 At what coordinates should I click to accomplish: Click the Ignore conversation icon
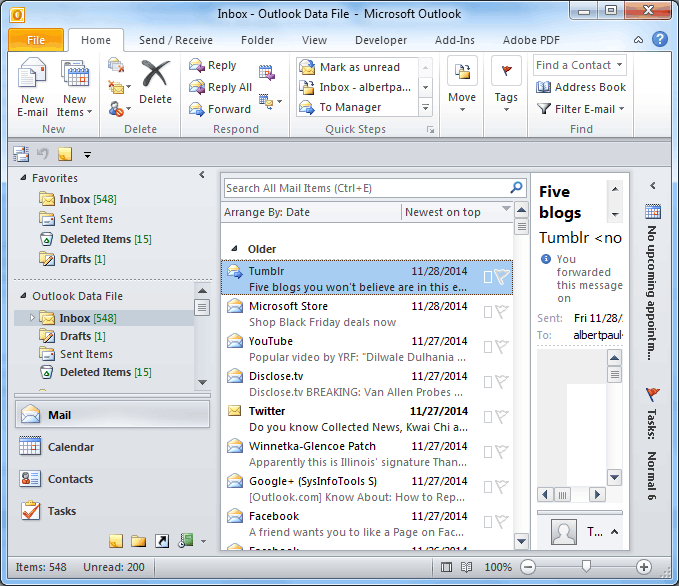click(116, 65)
